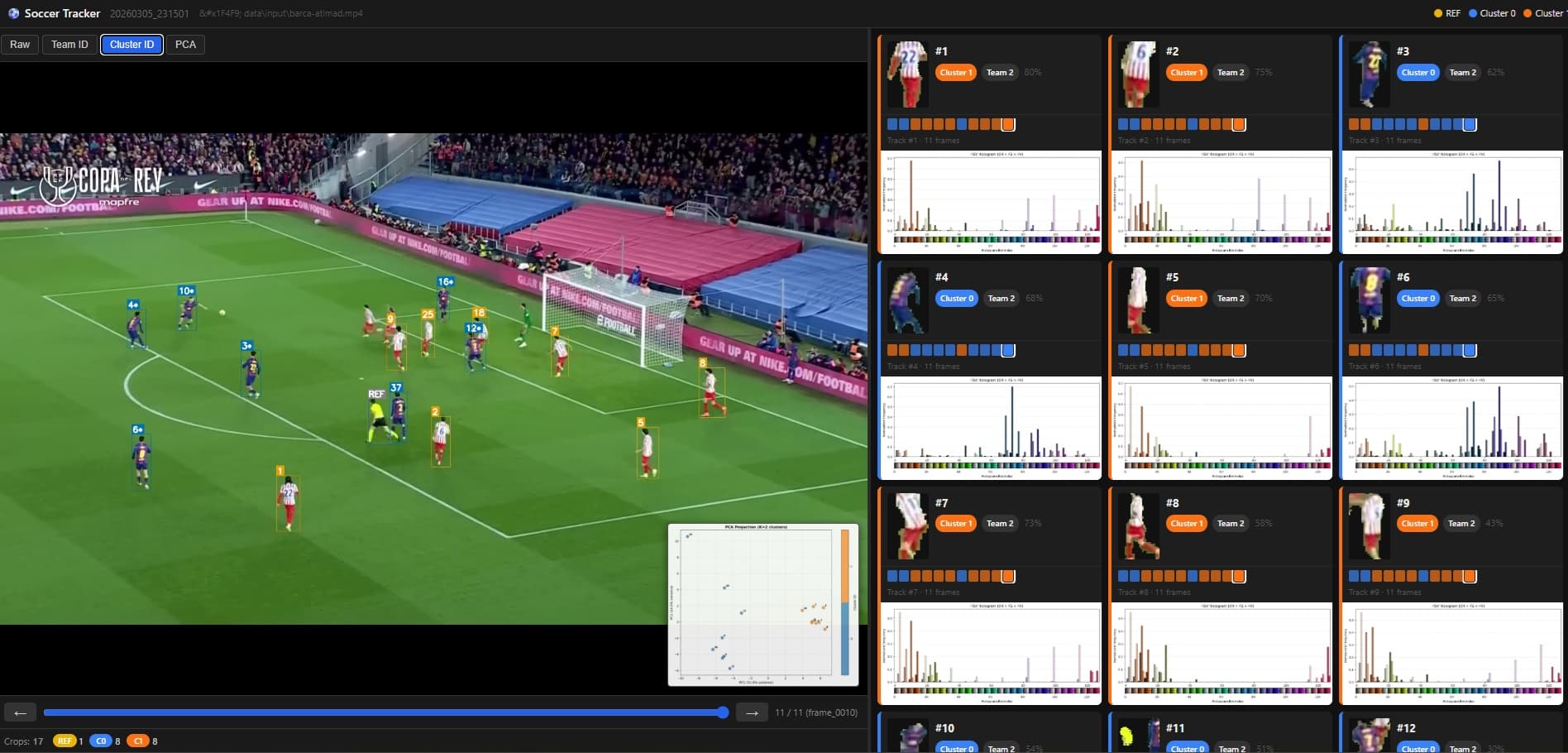
Task: Click player crop thumbnail for track #1
Action: [x=907, y=74]
